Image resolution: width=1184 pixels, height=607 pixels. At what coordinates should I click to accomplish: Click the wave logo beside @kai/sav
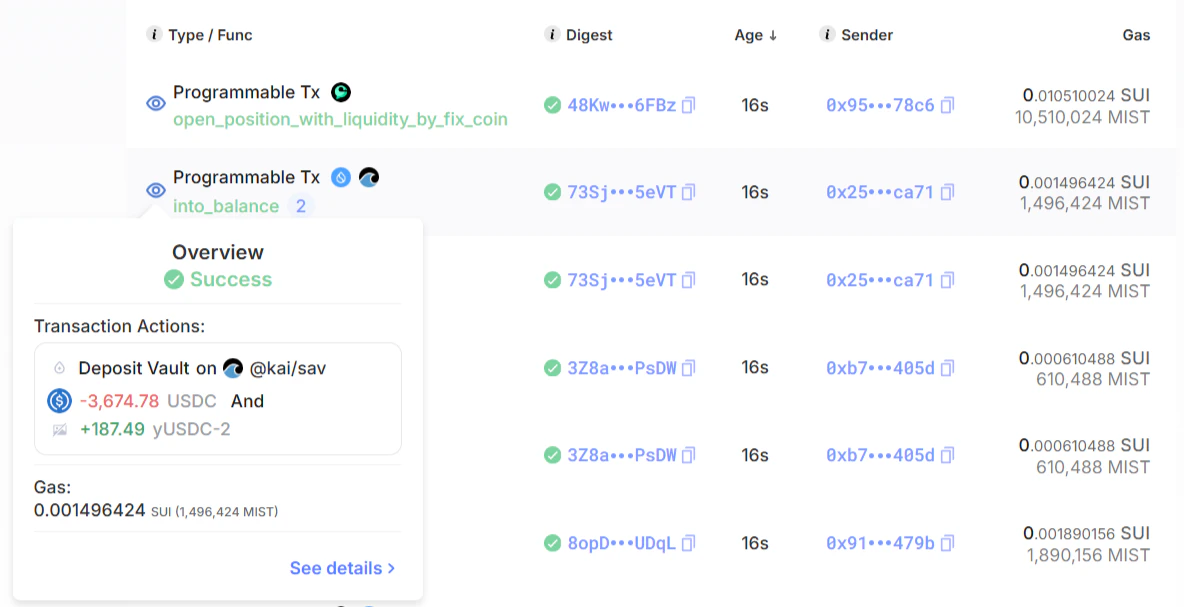click(233, 368)
